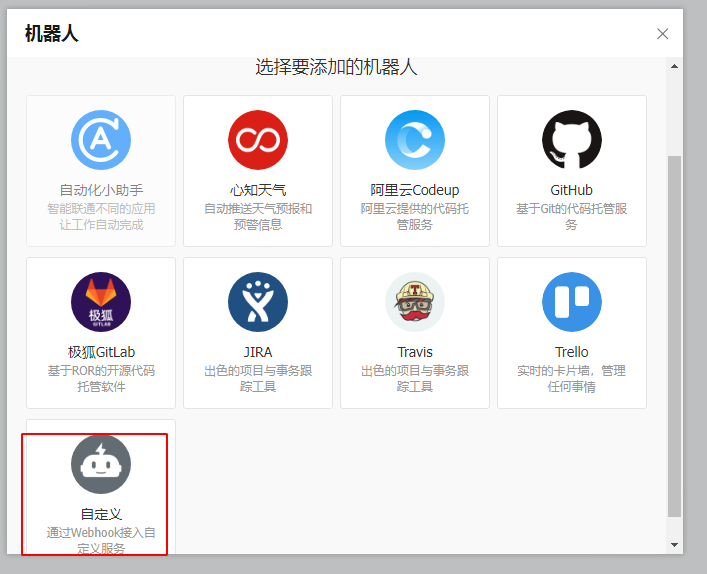
Task: Click the 心知天气 card title
Action: pos(258,190)
